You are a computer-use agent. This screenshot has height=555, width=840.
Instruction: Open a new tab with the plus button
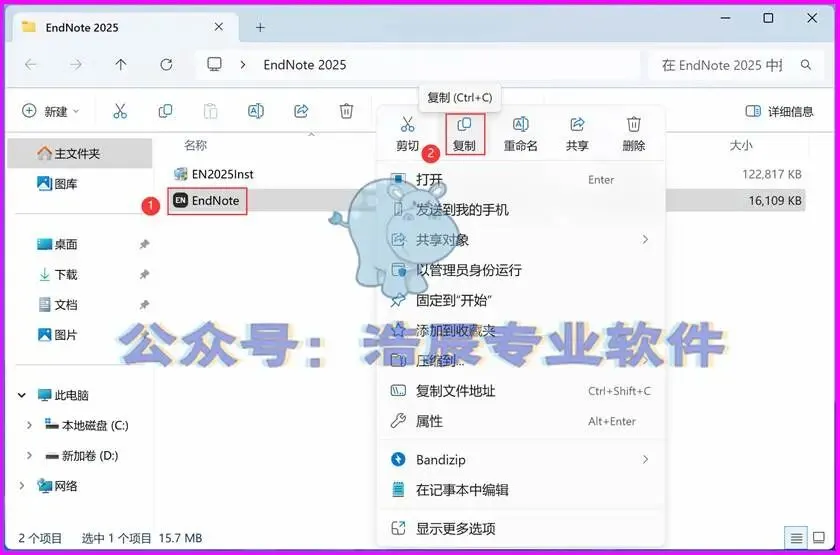(260, 27)
